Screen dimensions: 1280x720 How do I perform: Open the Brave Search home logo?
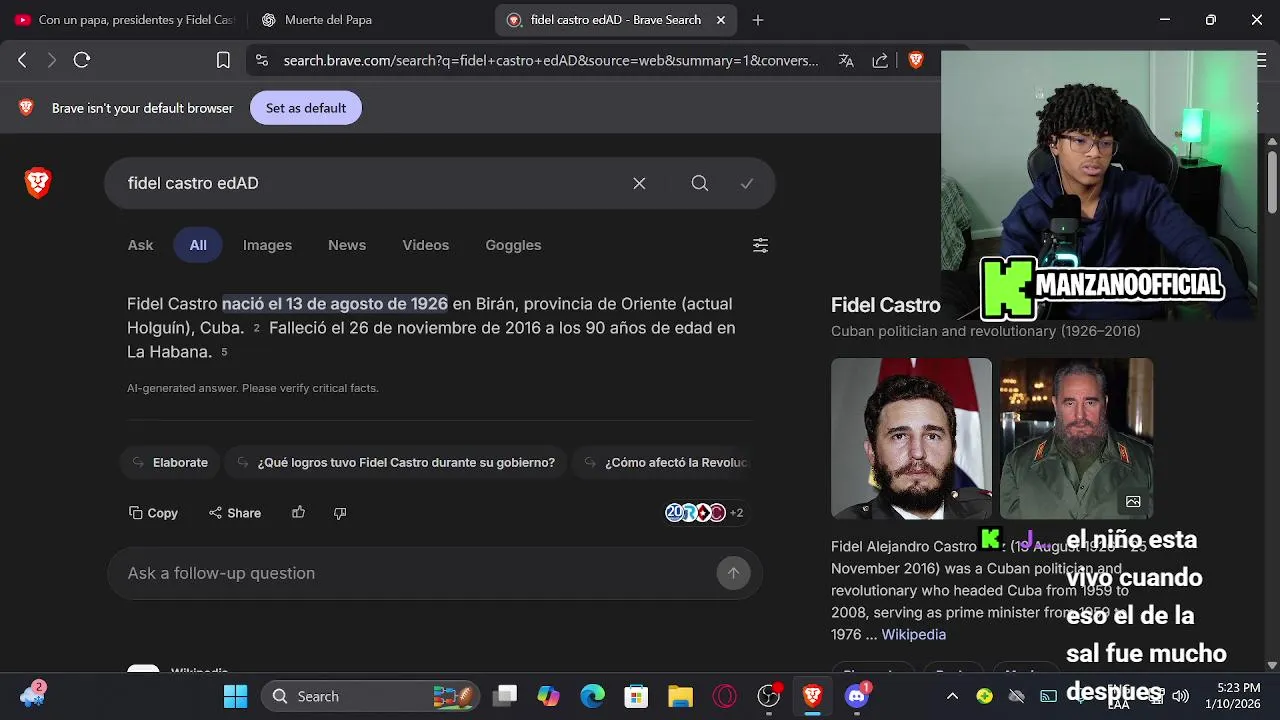(x=38, y=183)
